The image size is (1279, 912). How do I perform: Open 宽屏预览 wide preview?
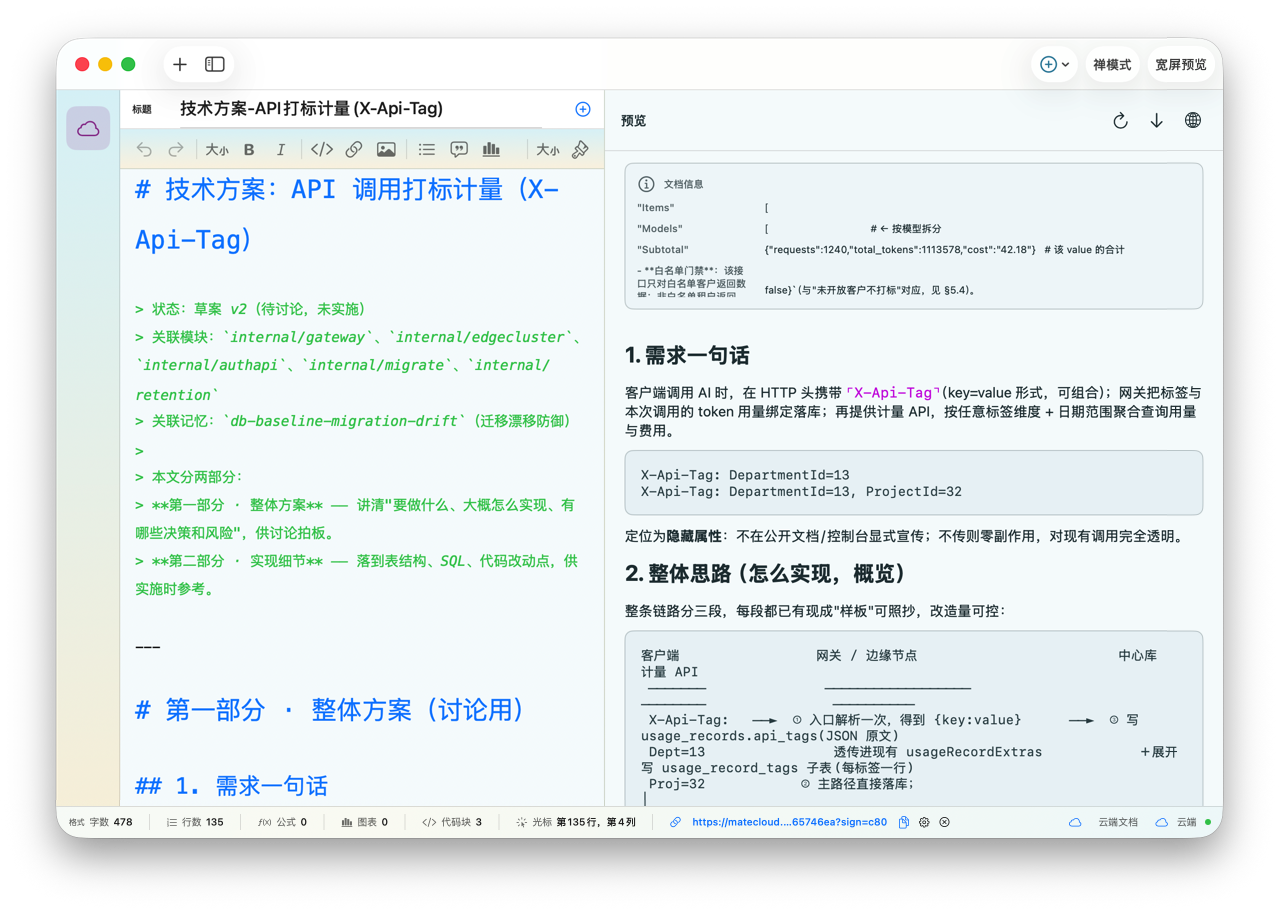point(1181,64)
